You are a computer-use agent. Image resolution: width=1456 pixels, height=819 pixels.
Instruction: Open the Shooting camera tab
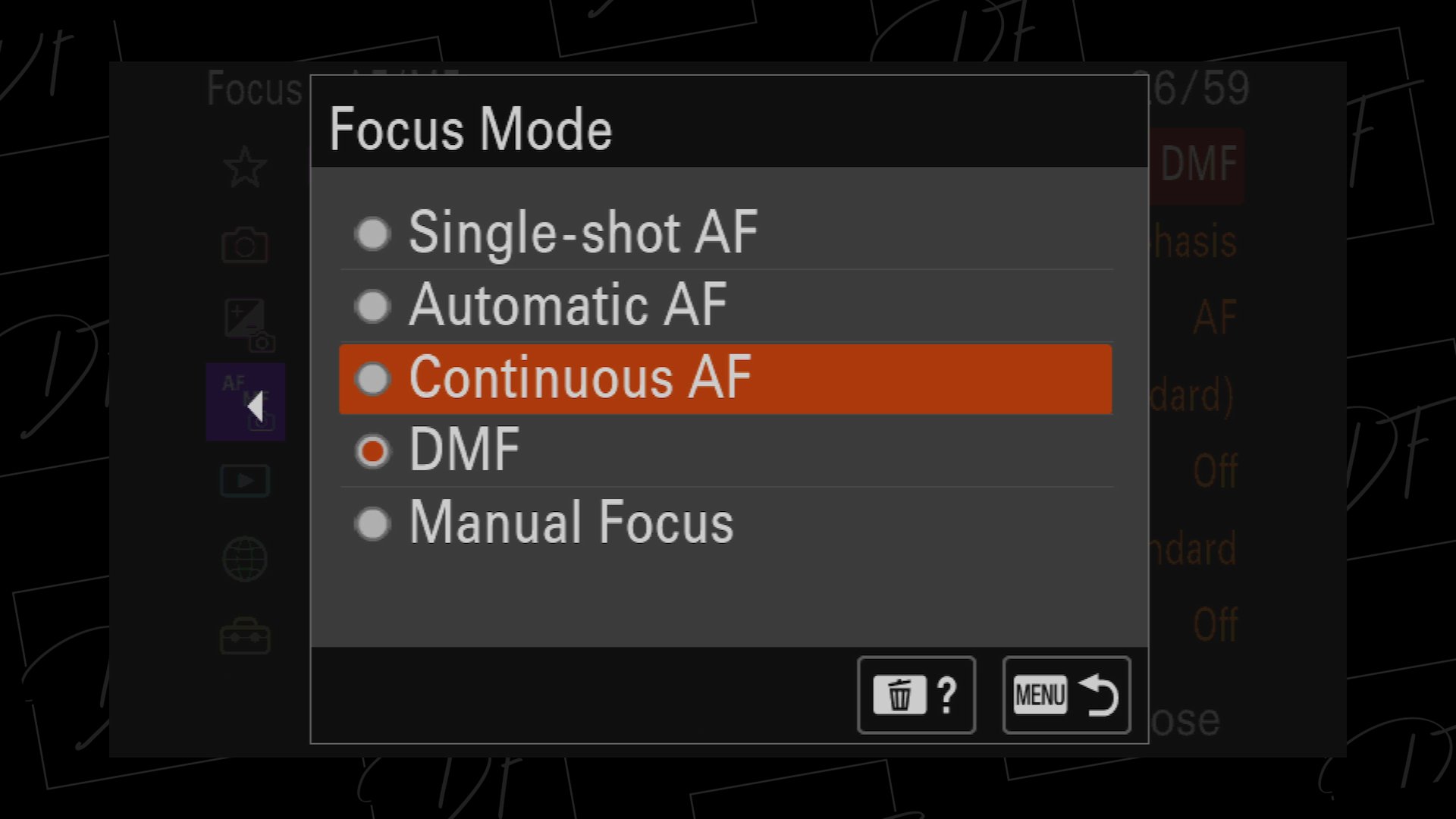coord(244,246)
